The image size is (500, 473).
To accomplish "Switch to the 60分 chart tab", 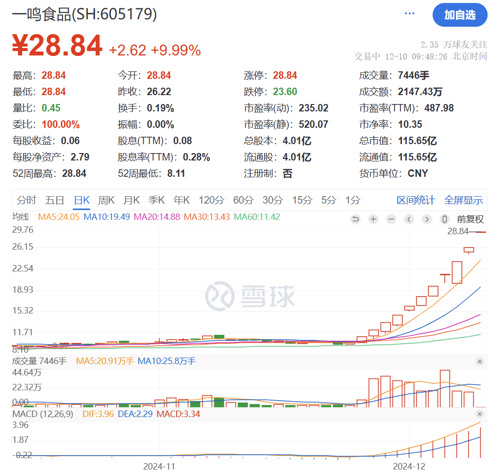I will [x=243, y=200].
